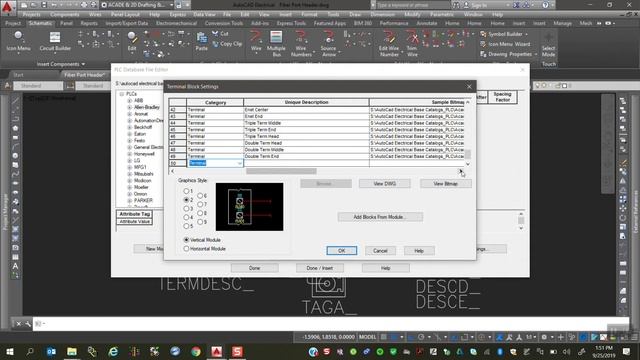Expand the ABB tree node
Screen dimensions: 640x360
point(130,100)
